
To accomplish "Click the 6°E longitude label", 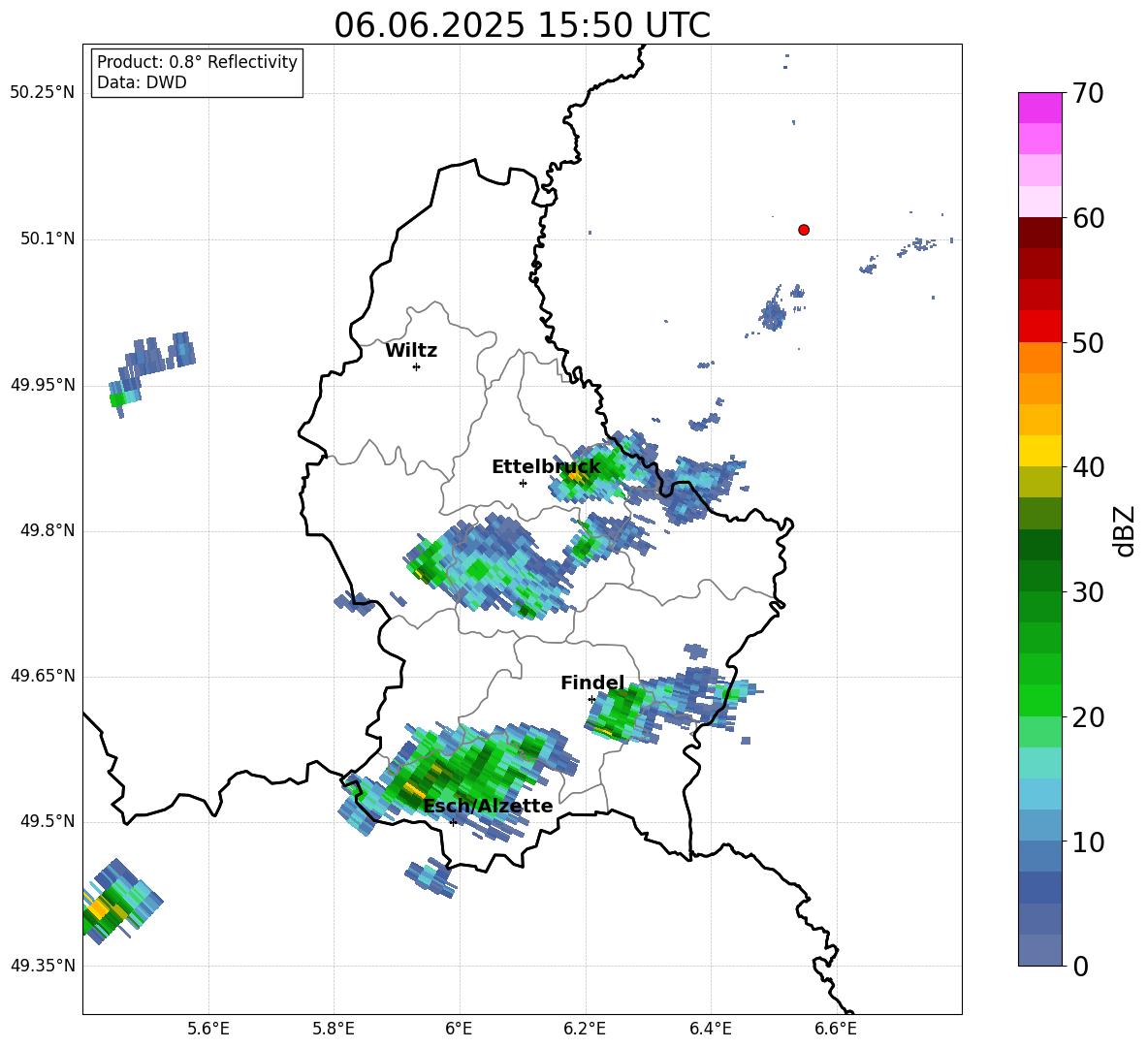I will pos(459,1029).
